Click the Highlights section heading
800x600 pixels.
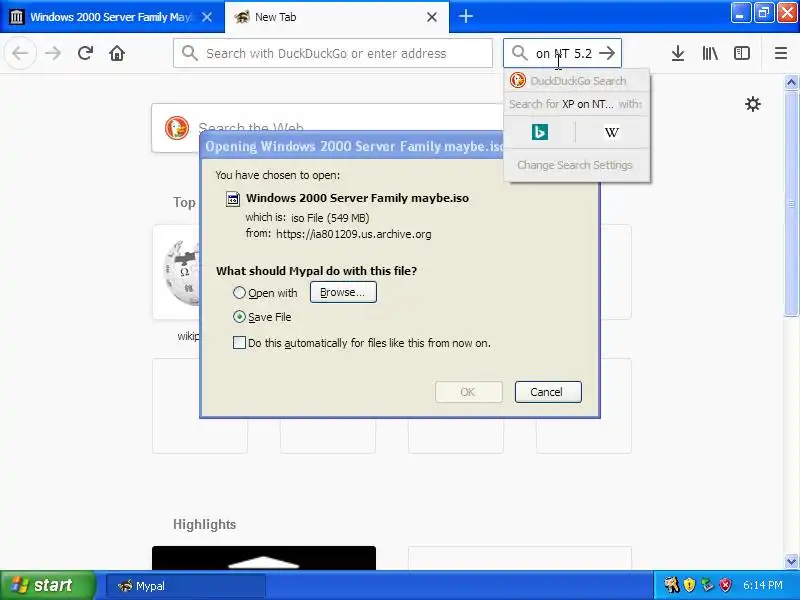pyautogui.click(x=205, y=524)
